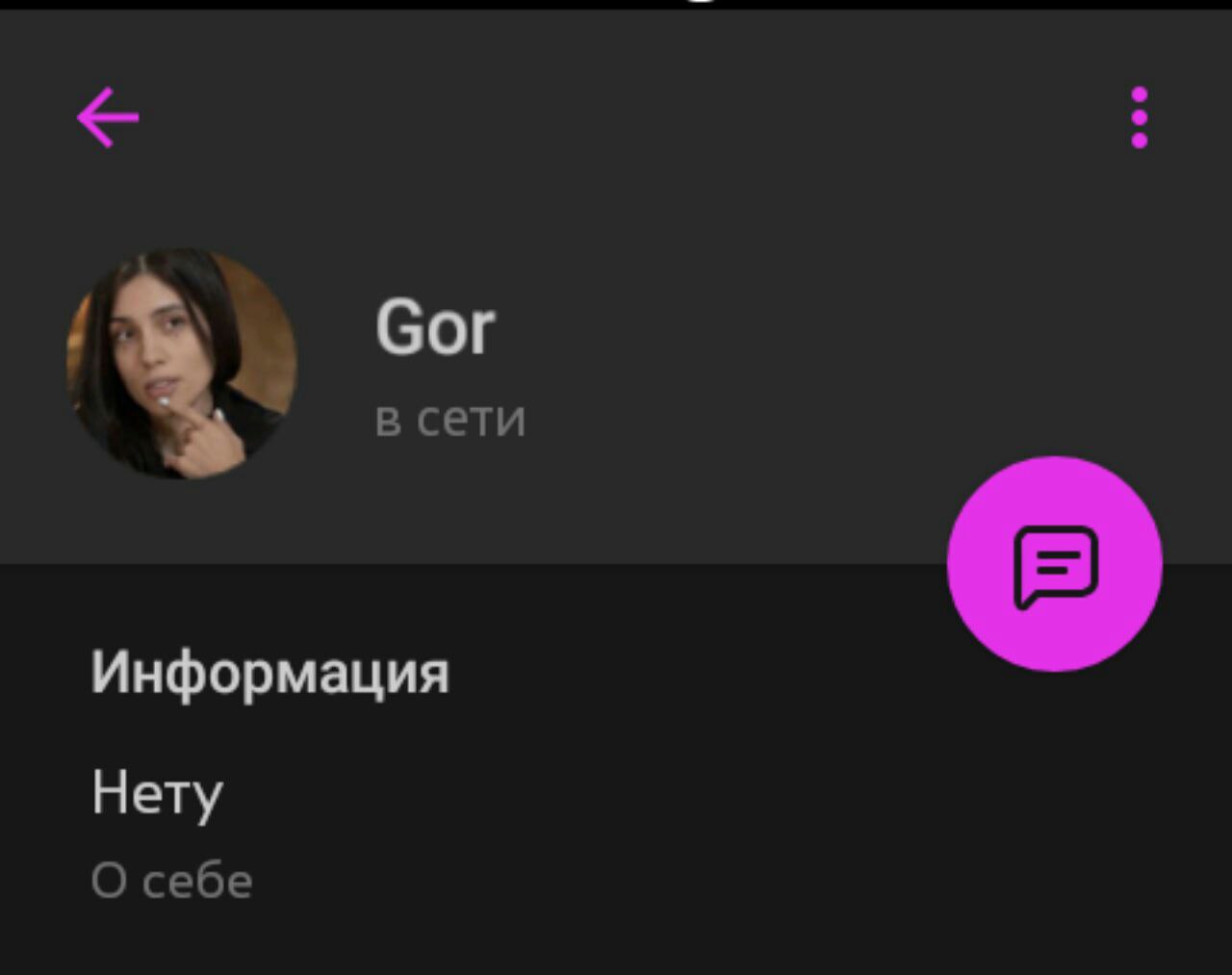Expand the profile options kebab menu
1232x975 pixels.
(x=1140, y=117)
